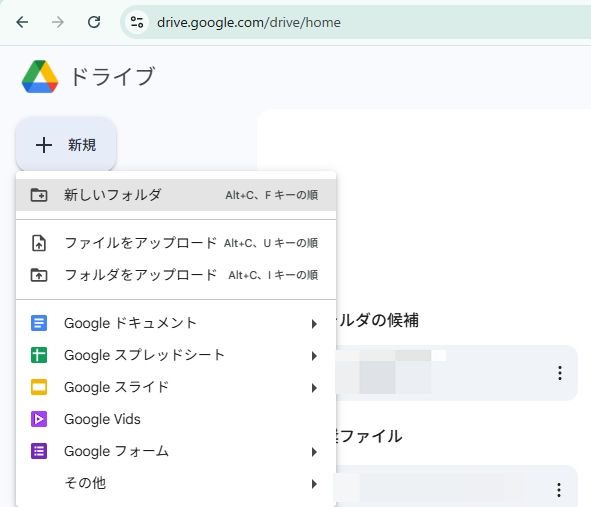The image size is (591, 507).
Task: Select 新しいフォルダ menu entry
Action: [x=176, y=195]
